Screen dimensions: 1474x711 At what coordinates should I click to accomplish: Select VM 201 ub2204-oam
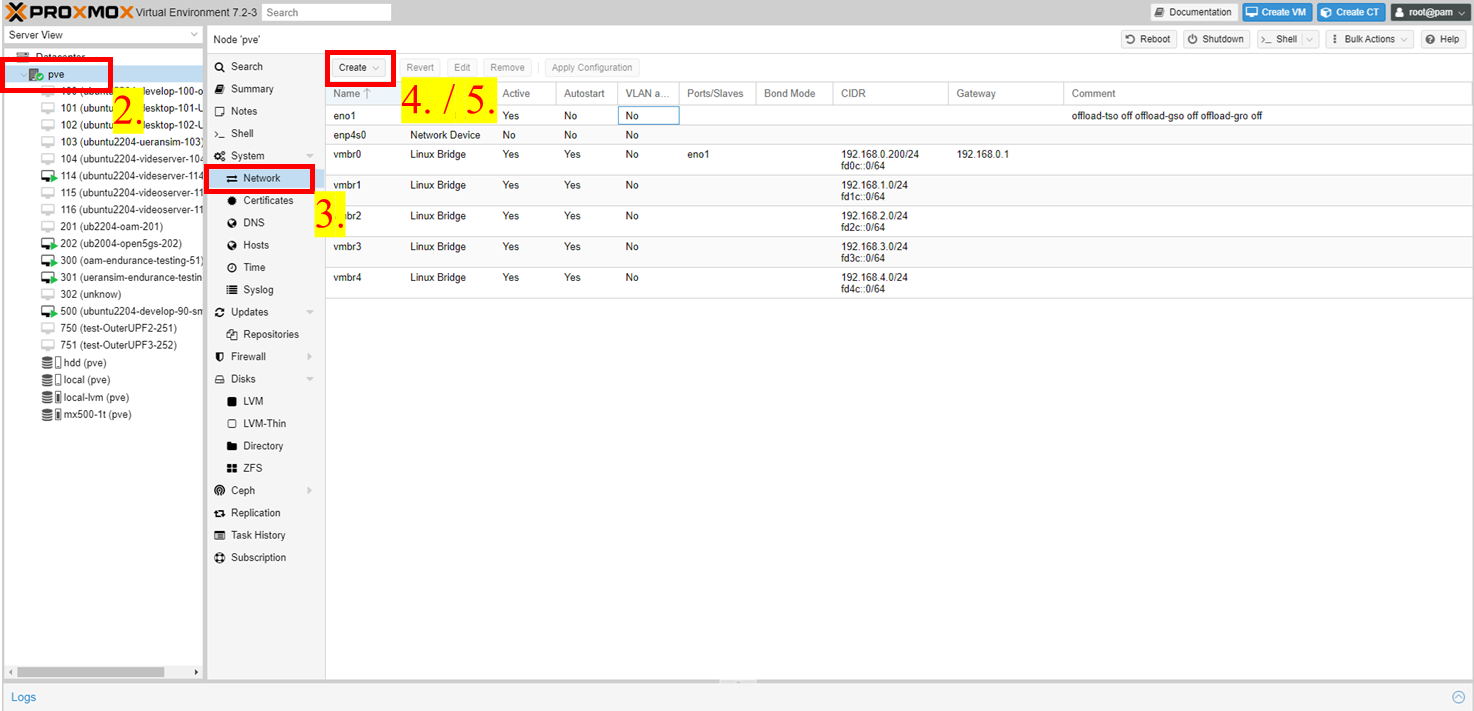[x=100, y=227]
